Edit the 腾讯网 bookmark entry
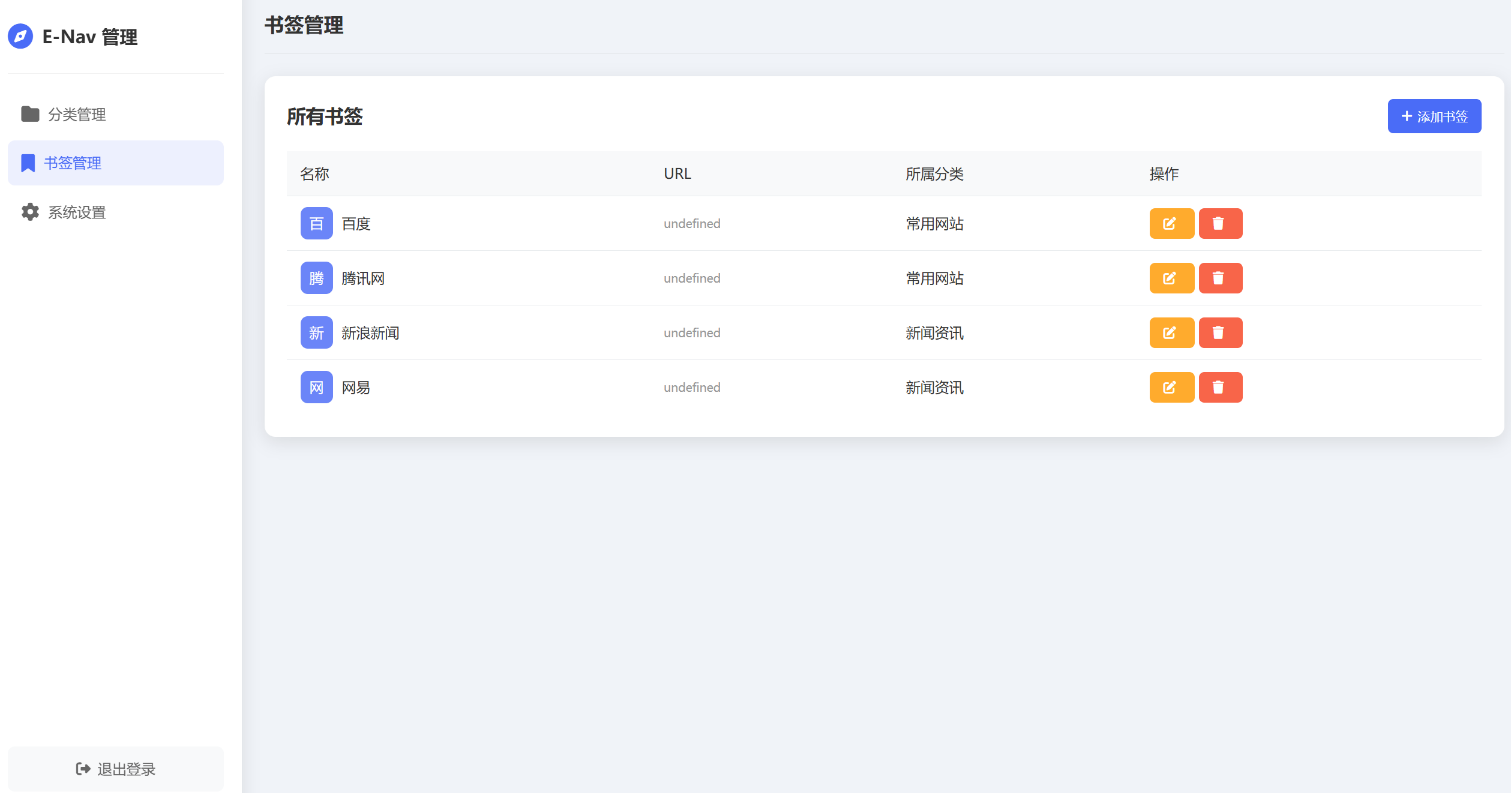The height and width of the screenshot is (793, 1511). (x=1171, y=278)
